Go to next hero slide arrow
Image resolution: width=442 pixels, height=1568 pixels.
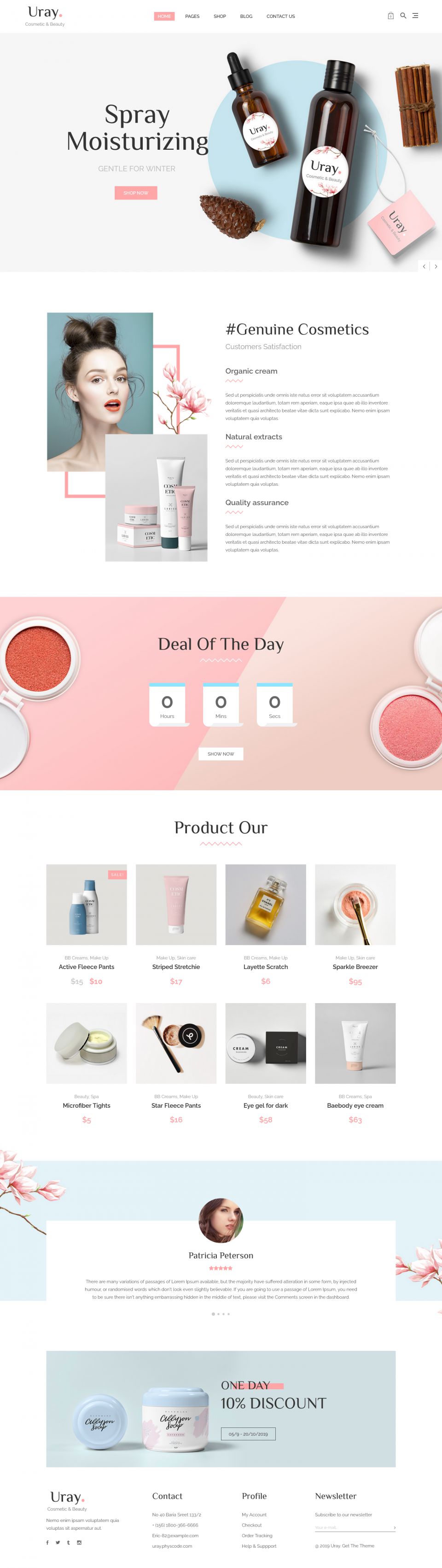(436, 266)
